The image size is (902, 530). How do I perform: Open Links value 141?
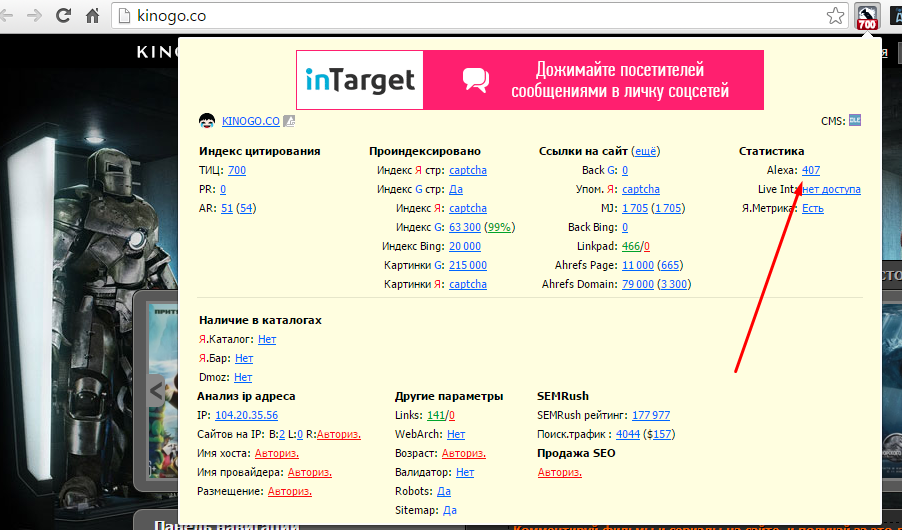click(436, 415)
